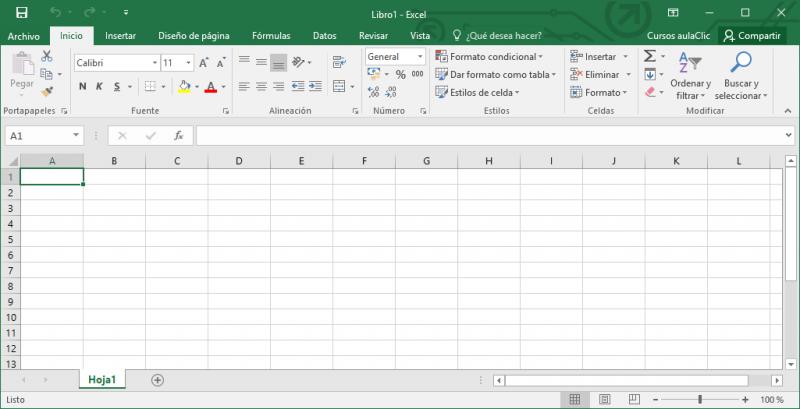Switch to the Insertar tab
The width and height of the screenshot is (800, 409).
120,35
